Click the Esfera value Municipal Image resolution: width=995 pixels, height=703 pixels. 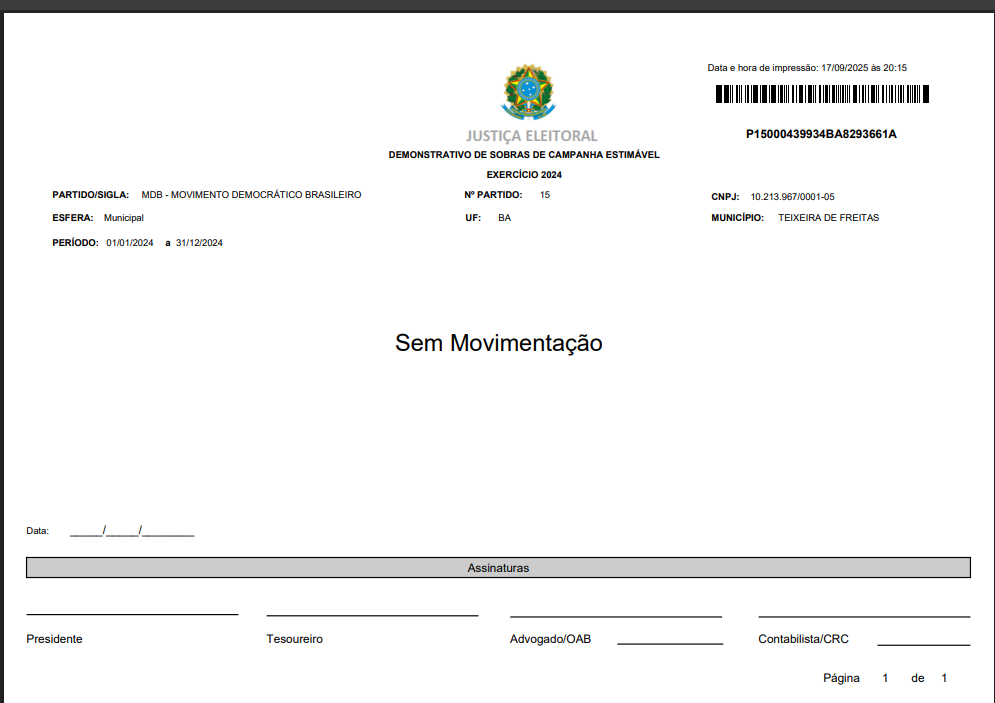coord(124,217)
